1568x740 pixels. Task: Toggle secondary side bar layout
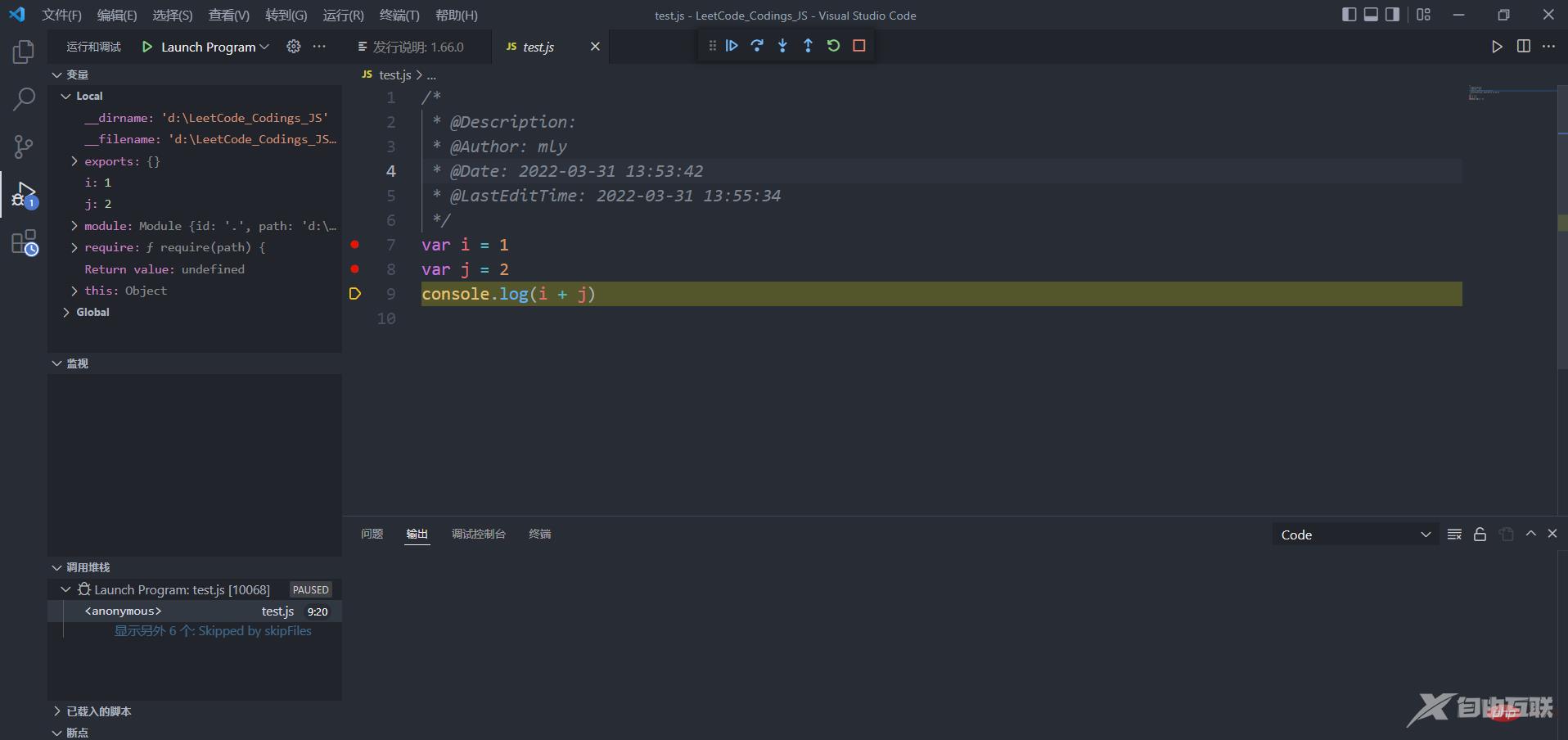[x=1392, y=15]
